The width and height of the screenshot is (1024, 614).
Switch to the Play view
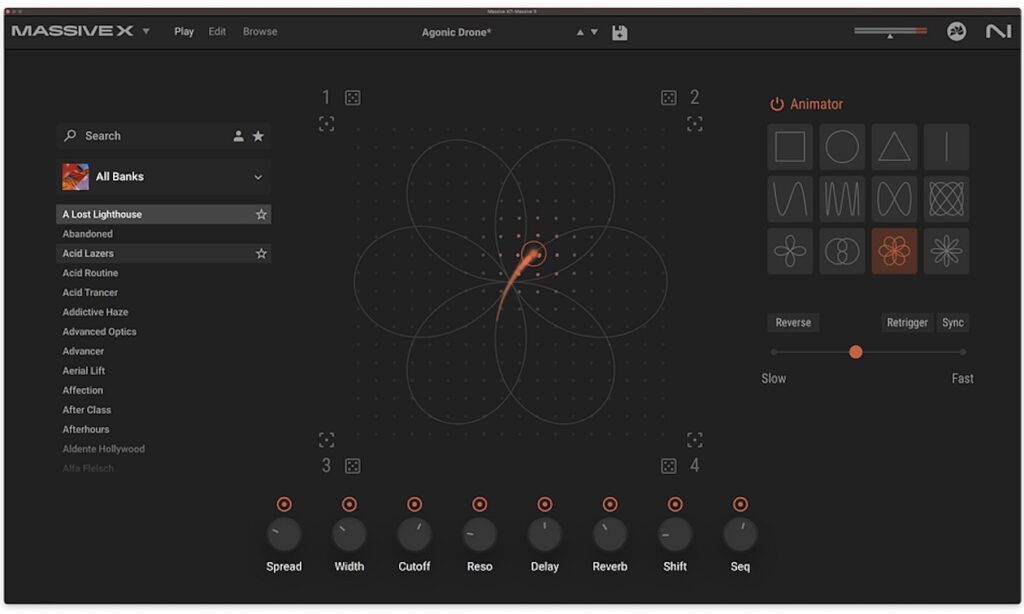coord(184,31)
